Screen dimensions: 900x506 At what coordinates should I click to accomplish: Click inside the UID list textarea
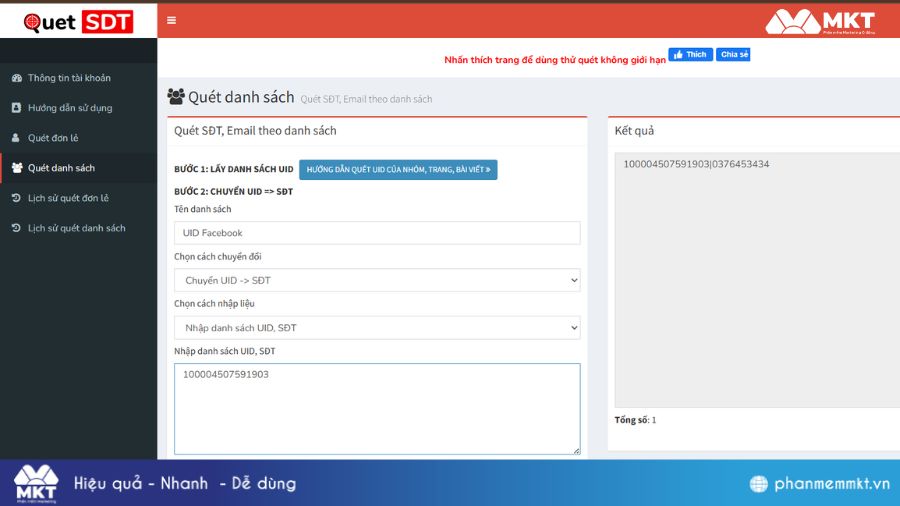click(377, 409)
